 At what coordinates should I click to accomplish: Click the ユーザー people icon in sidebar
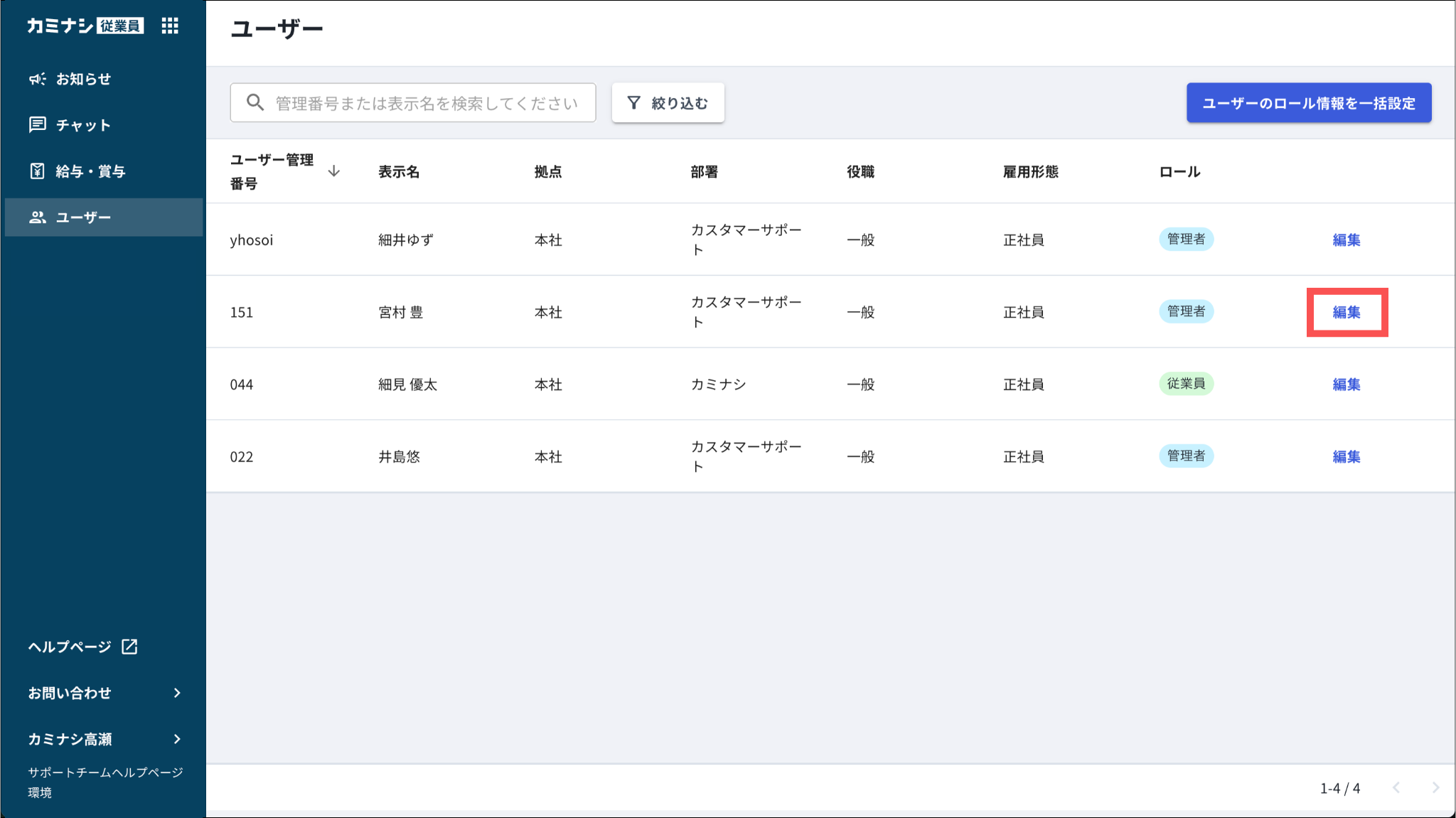[x=37, y=217]
